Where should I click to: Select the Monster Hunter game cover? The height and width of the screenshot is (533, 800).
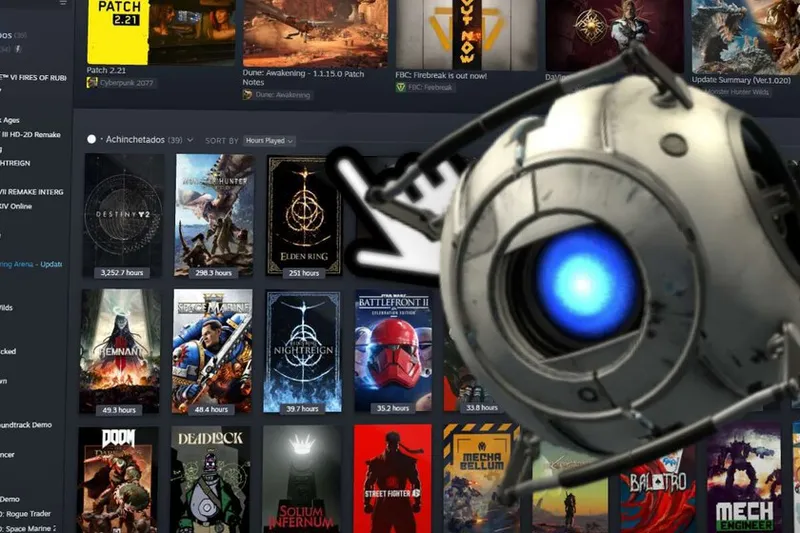[214, 215]
